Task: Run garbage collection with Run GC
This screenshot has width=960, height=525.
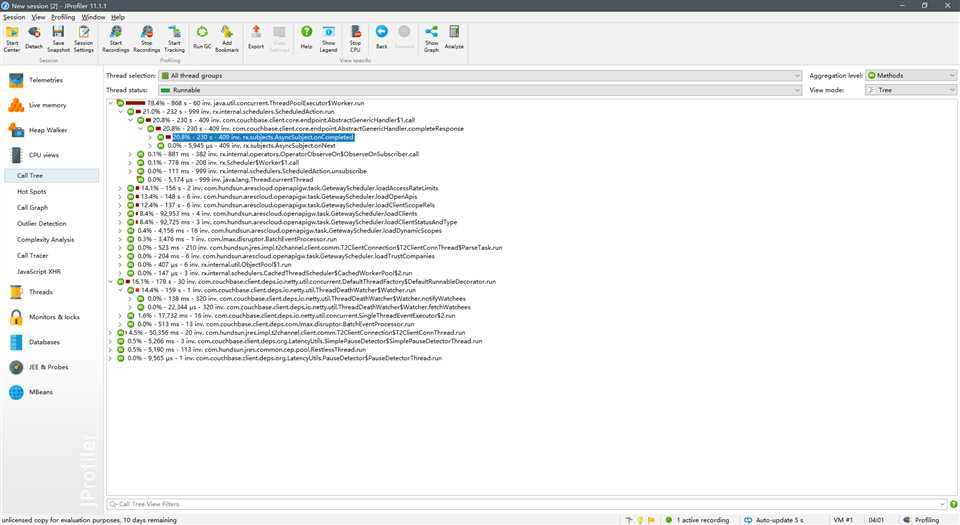Action: [x=202, y=38]
